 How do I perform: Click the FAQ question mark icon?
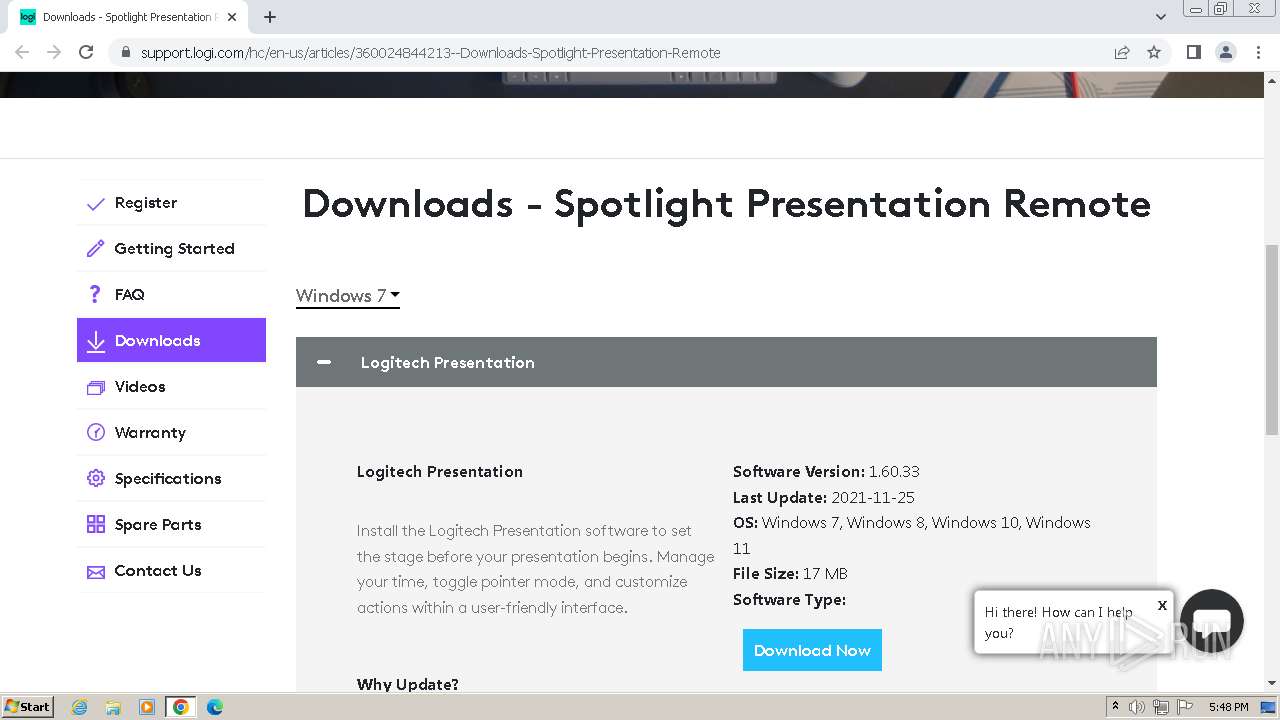pyautogui.click(x=95, y=294)
